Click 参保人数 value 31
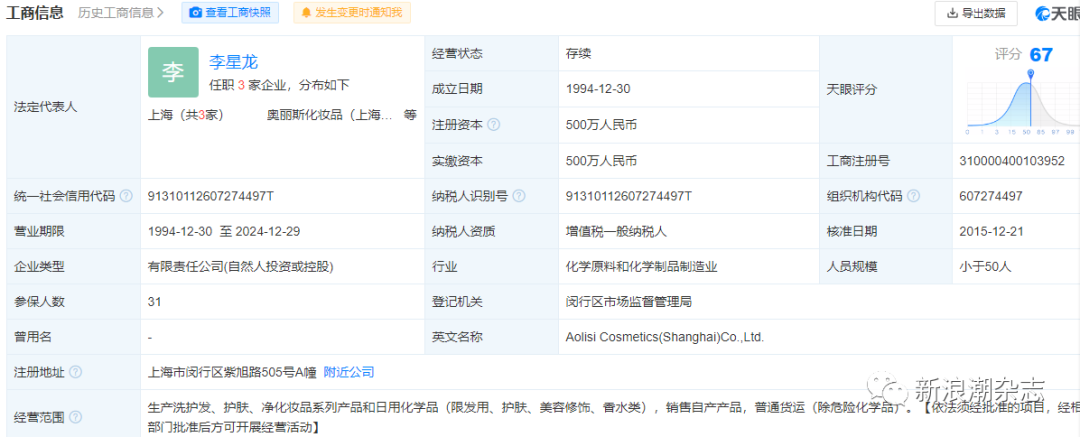This screenshot has height=437, width=1080. 154,301
